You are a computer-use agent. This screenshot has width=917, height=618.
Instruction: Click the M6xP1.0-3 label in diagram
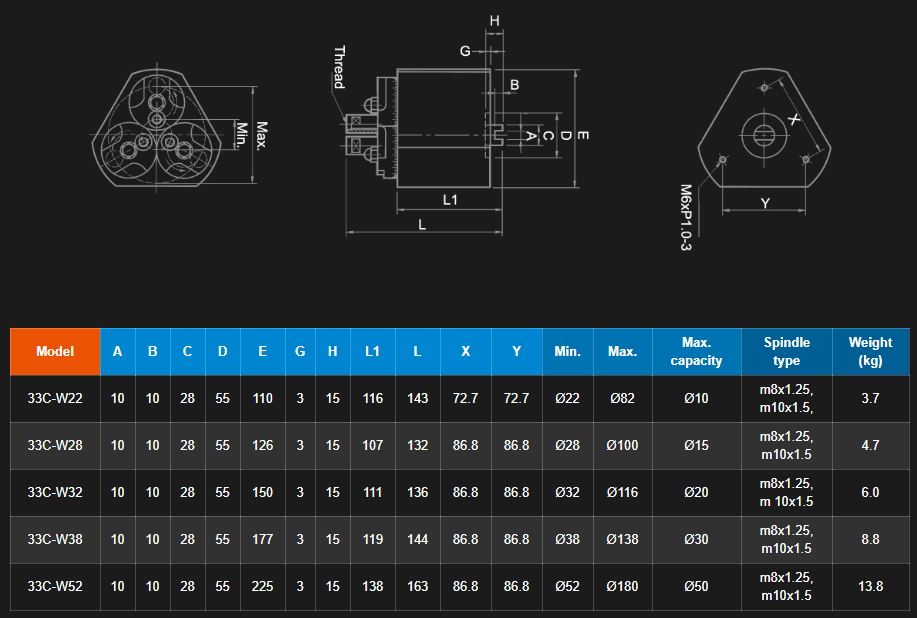pyautogui.click(x=686, y=217)
